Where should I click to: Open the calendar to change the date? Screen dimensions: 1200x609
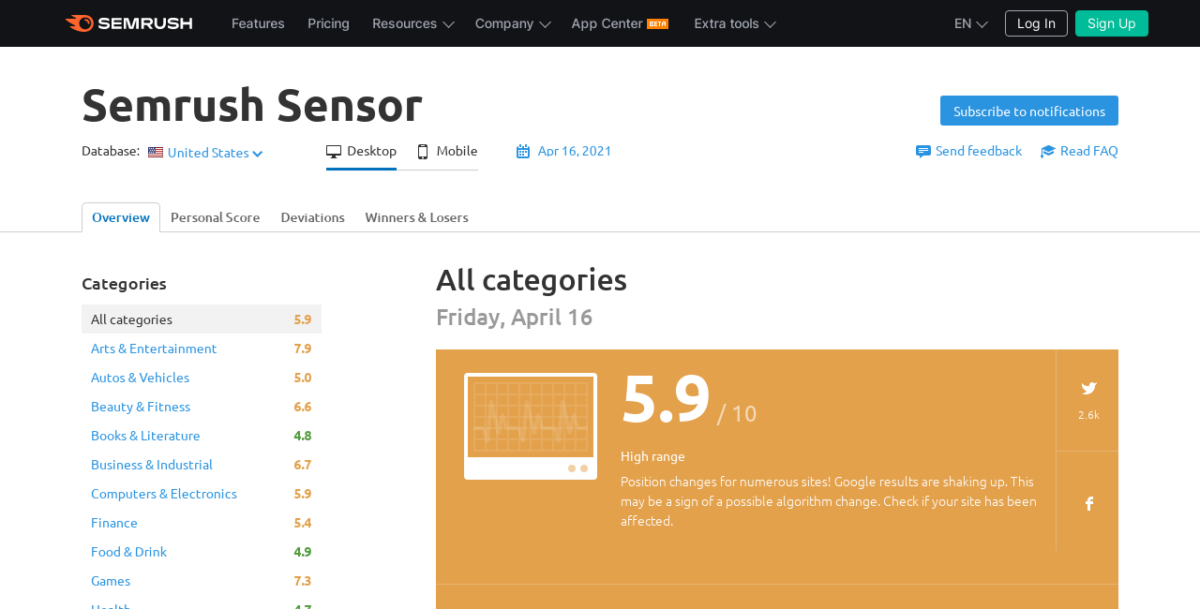[522, 150]
